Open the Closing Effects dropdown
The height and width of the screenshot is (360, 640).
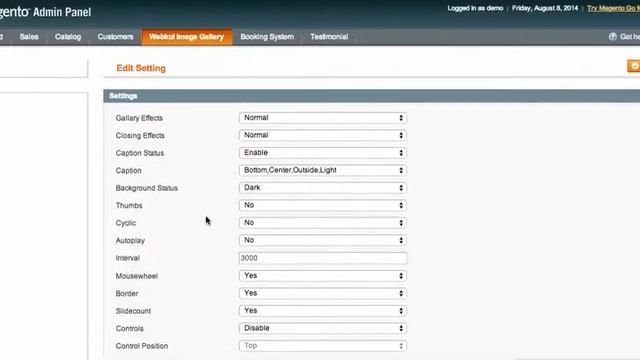322,135
